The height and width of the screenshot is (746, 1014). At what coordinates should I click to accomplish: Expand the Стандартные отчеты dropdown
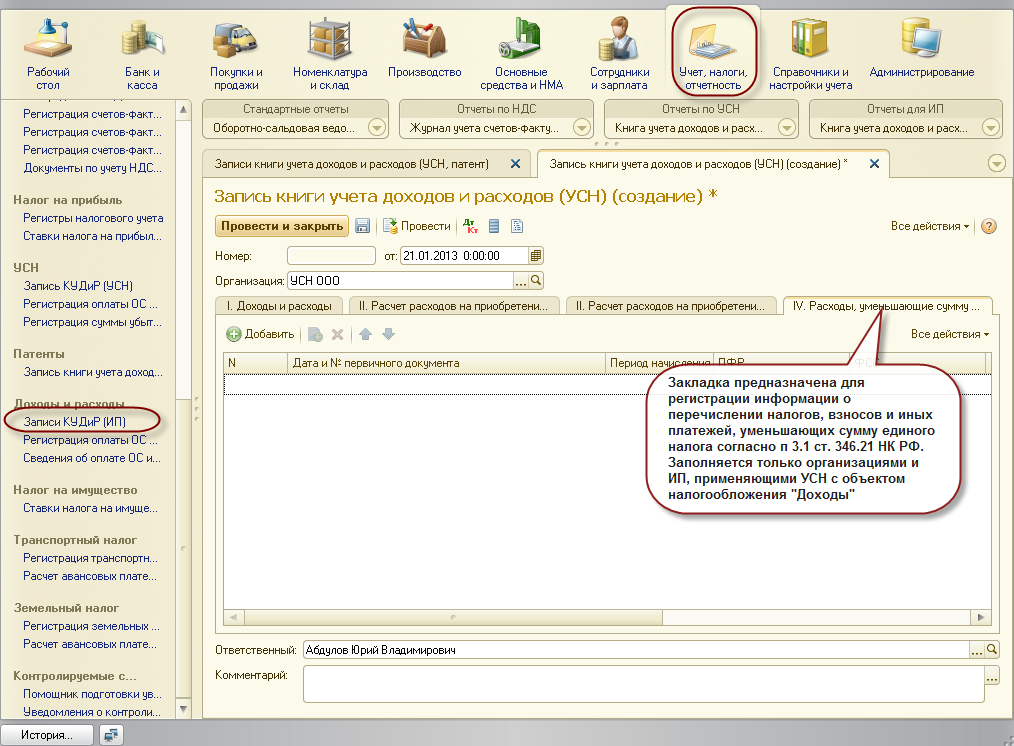pyautogui.click(x=377, y=128)
